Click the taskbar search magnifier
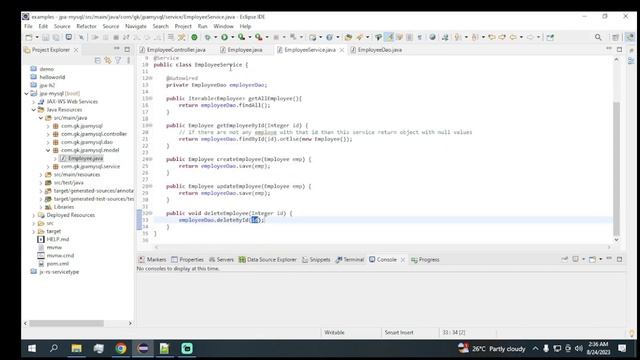Image resolution: width=640 pixels, height=360 pixels. click(53, 348)
